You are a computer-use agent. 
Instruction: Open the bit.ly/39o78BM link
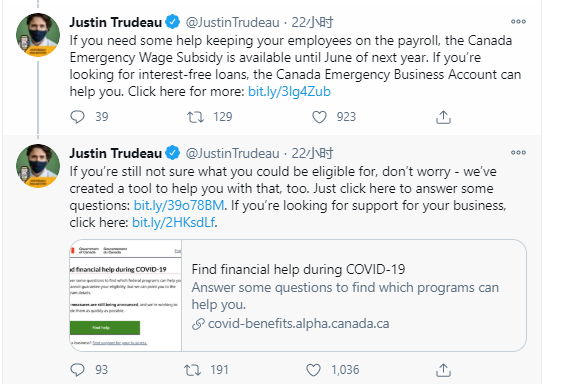point(179,206)
